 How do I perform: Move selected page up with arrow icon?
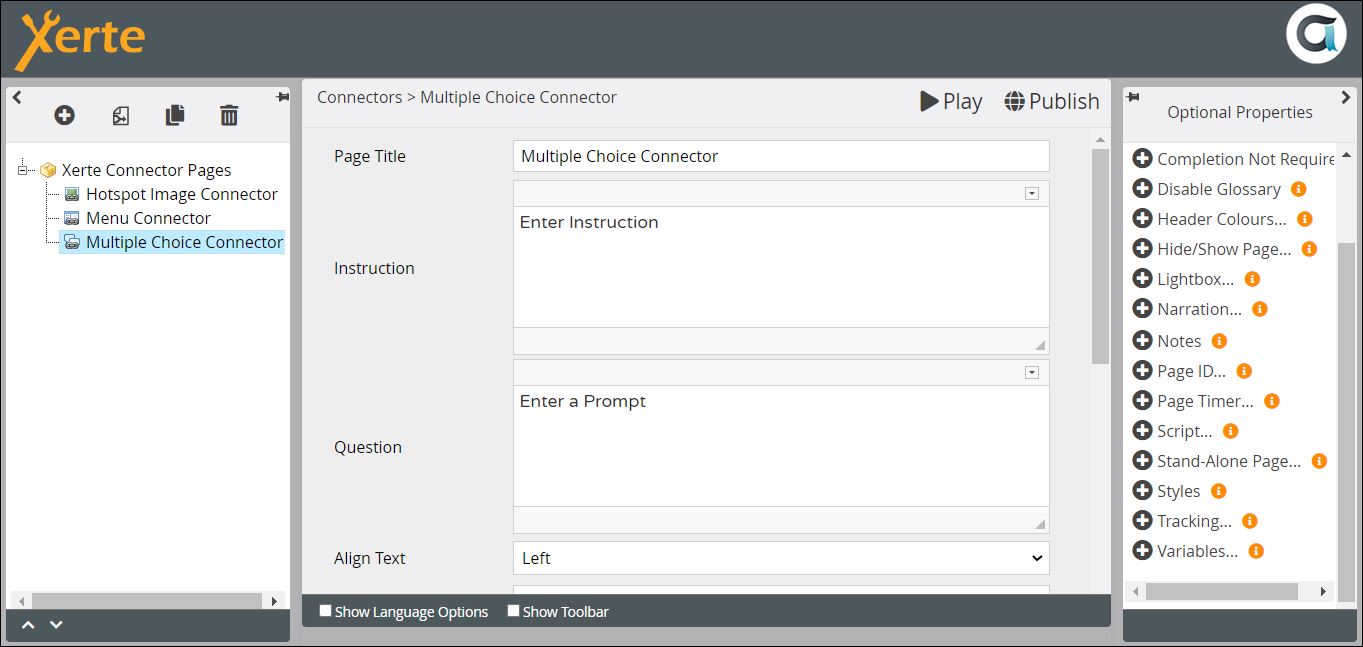point(28,625)
